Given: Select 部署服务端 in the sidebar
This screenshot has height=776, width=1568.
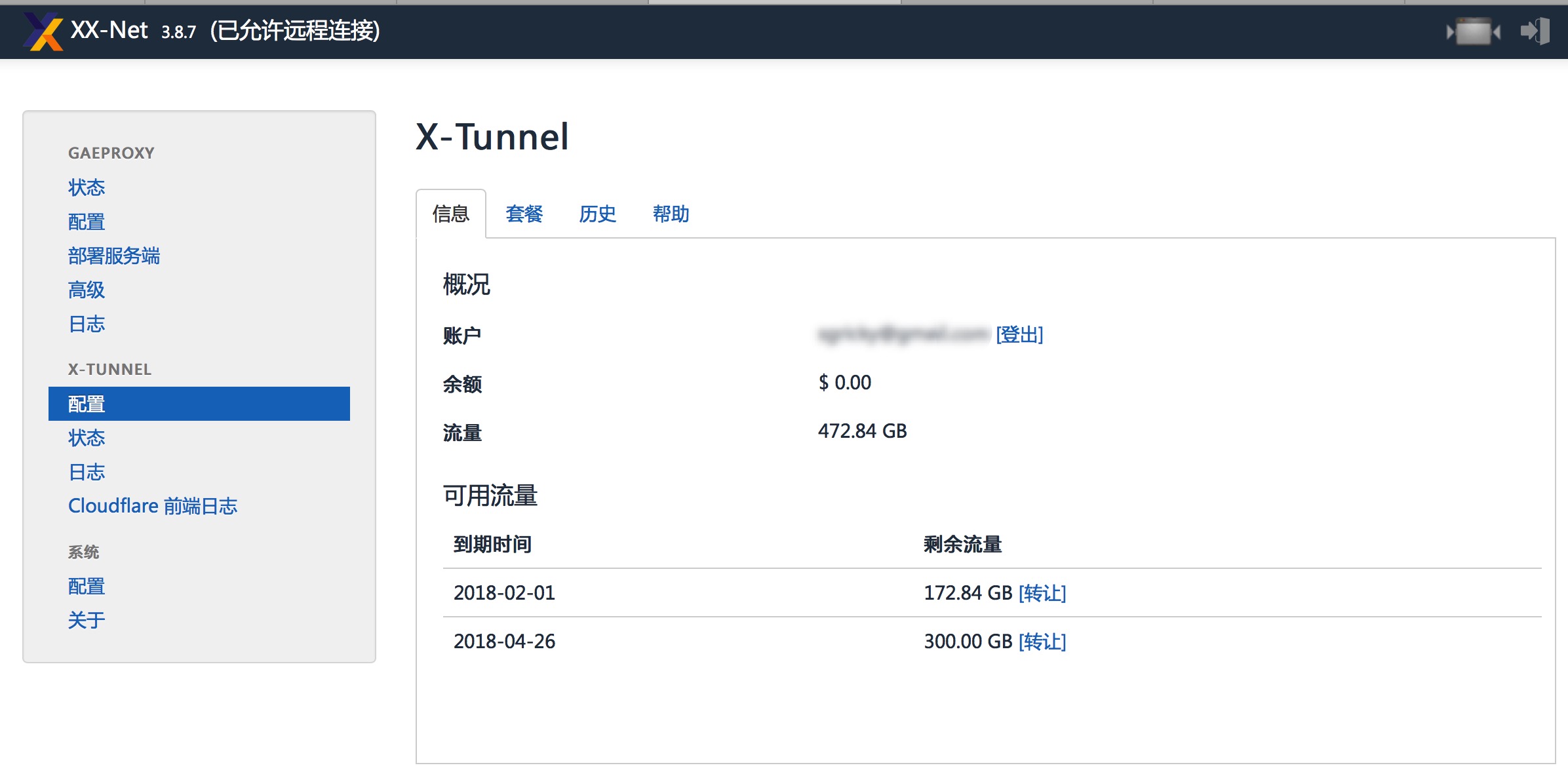Looking at the screenshot, I should click(x=115, y=256).
